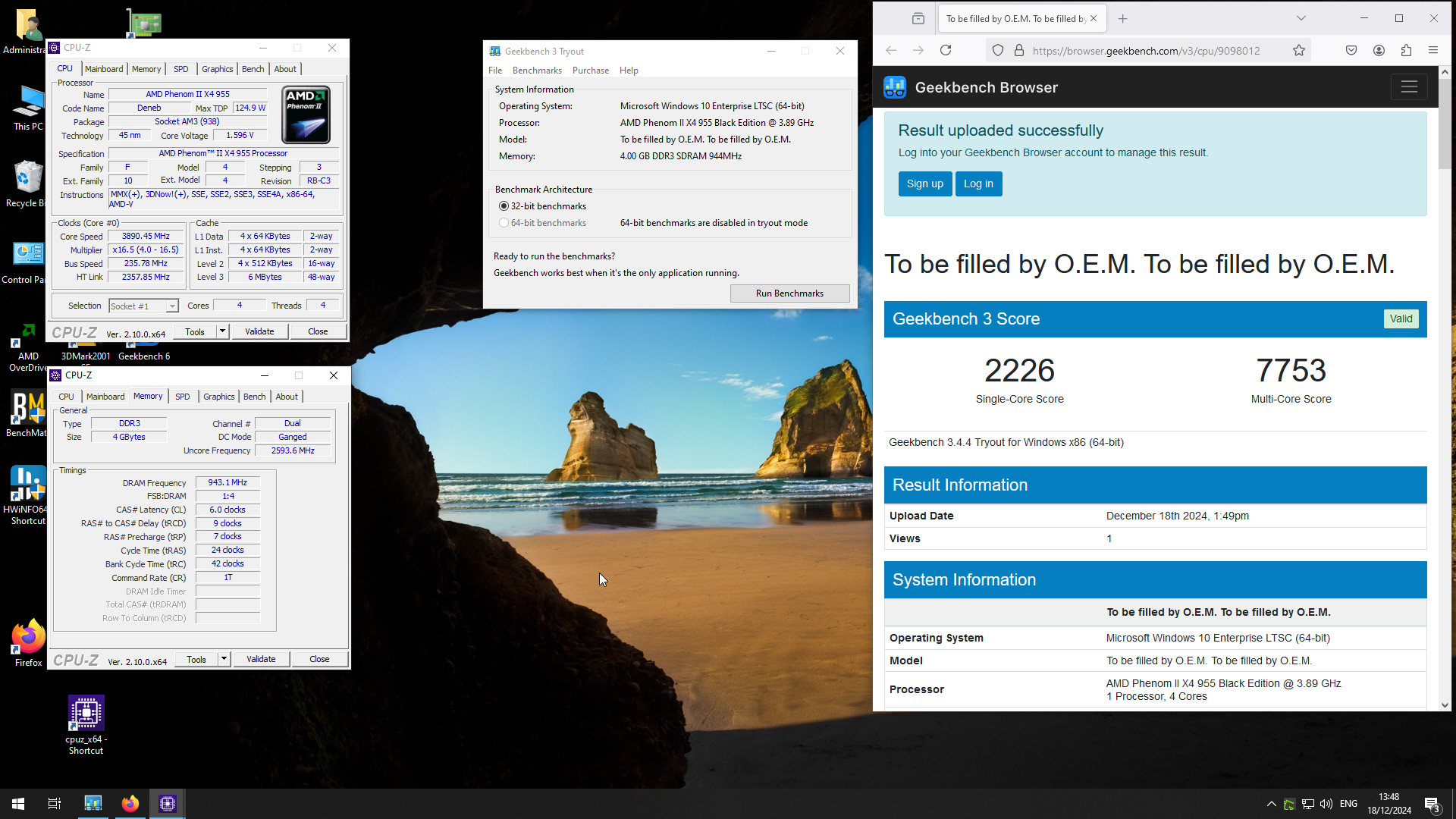Open This PC desktop icon
Screen dimensions: 1456x819
28,108
